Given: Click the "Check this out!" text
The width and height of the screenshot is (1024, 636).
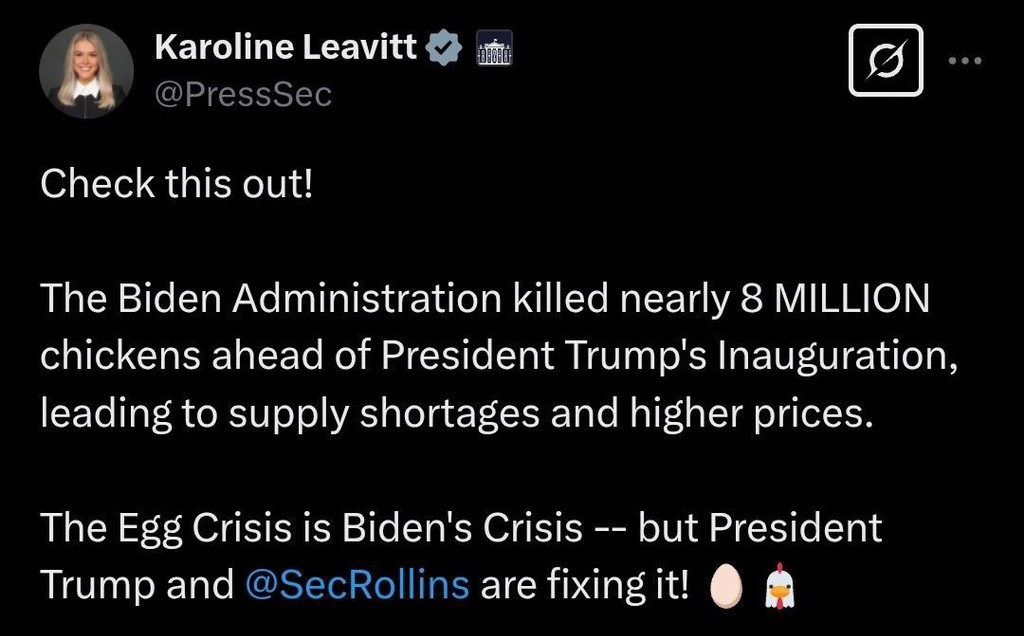Looking at the screenshot, I should (x=176, y=184).
